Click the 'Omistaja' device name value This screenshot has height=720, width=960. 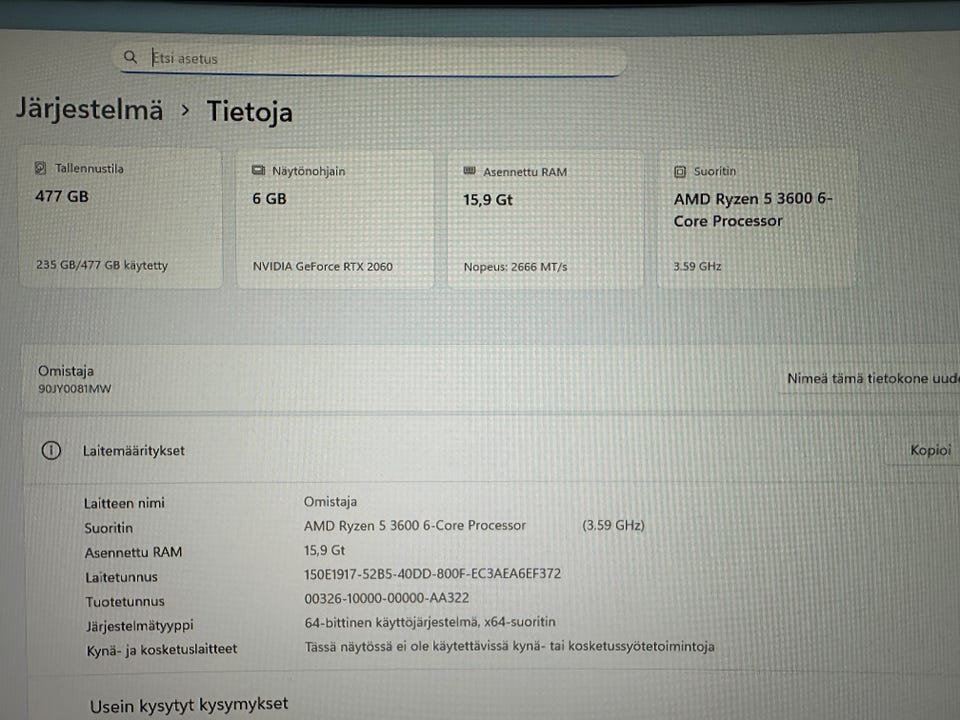[x=330, y=501]
